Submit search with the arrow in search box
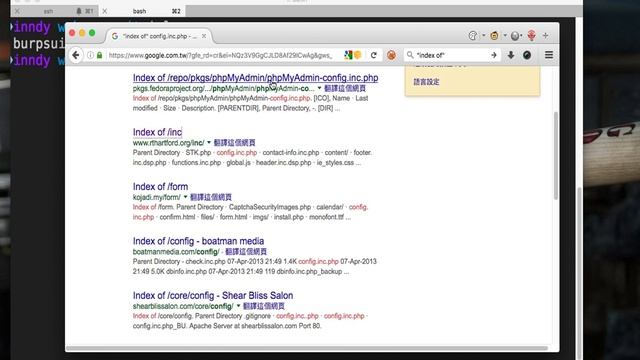Image resolution: width=640 pixels, height=360 pixels. [493, 55]
